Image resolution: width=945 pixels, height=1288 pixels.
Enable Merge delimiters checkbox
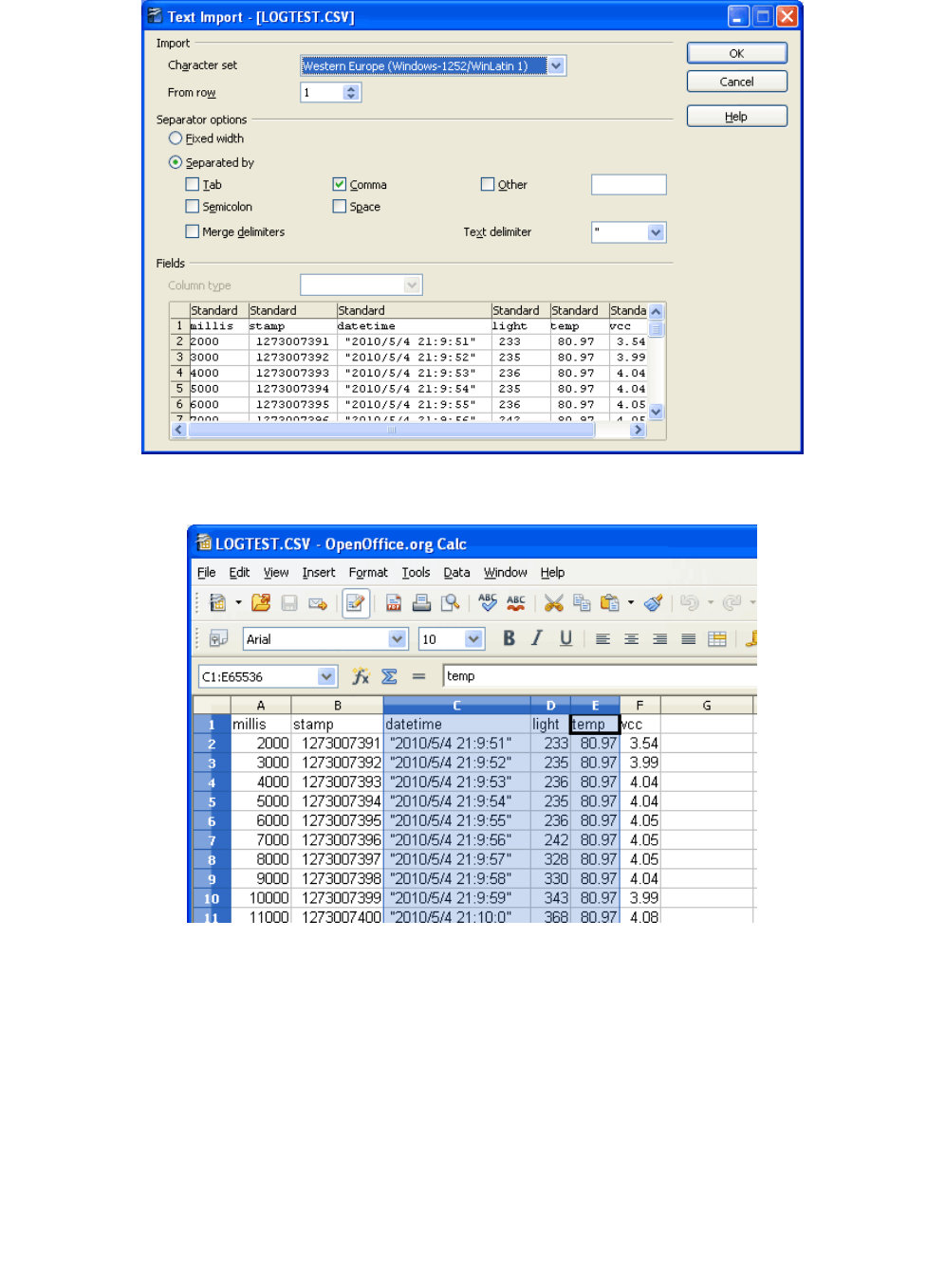click(193, 231)
